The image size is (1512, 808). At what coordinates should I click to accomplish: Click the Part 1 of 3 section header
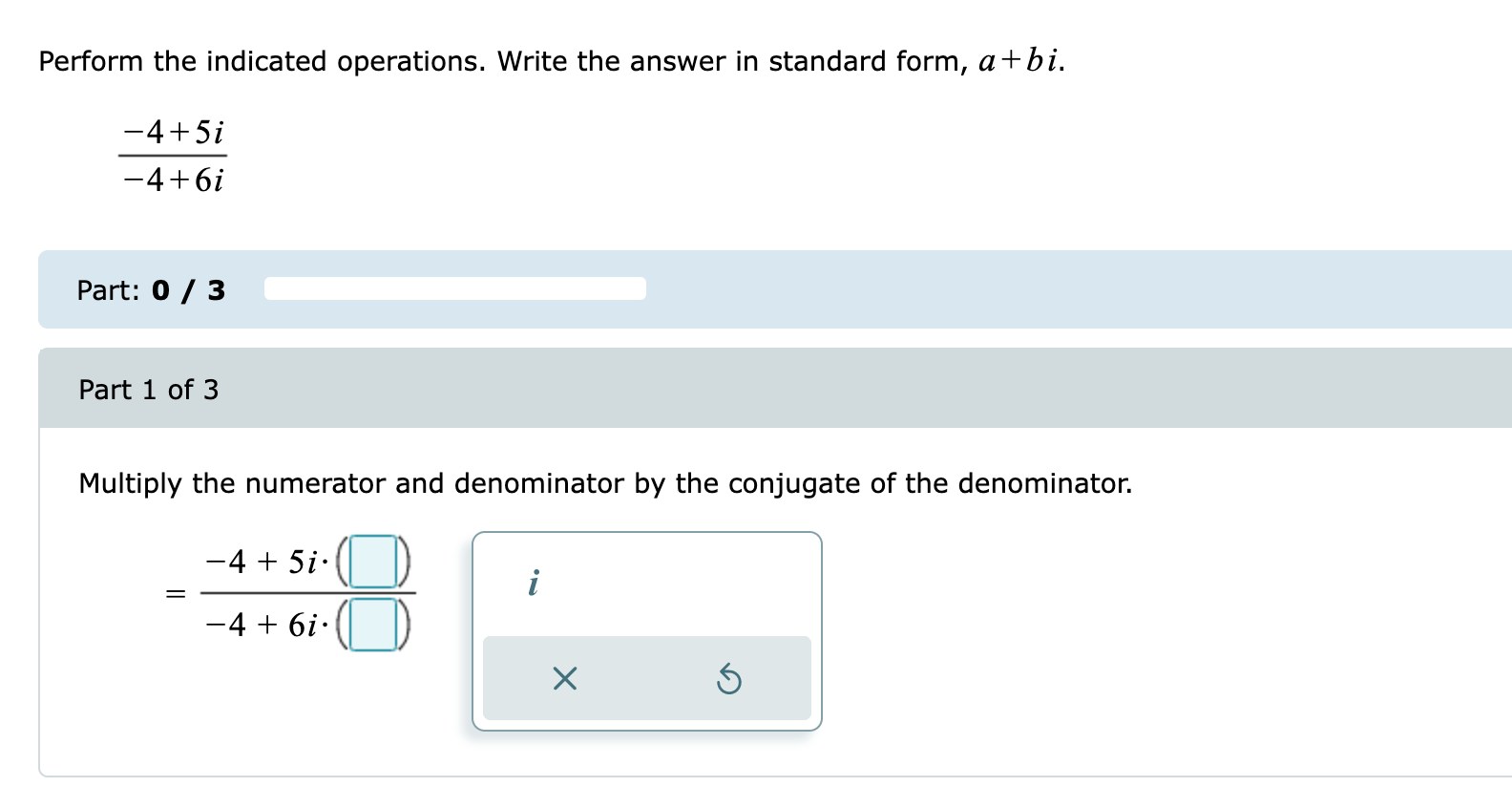click(x=148, y=390)
